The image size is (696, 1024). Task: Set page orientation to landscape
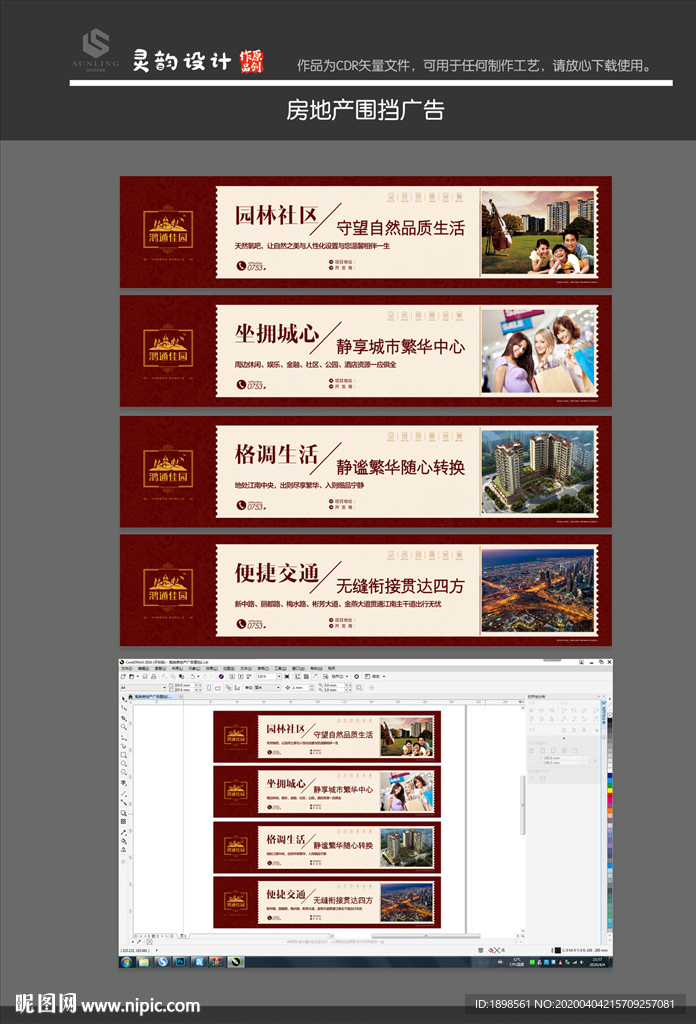218,688
